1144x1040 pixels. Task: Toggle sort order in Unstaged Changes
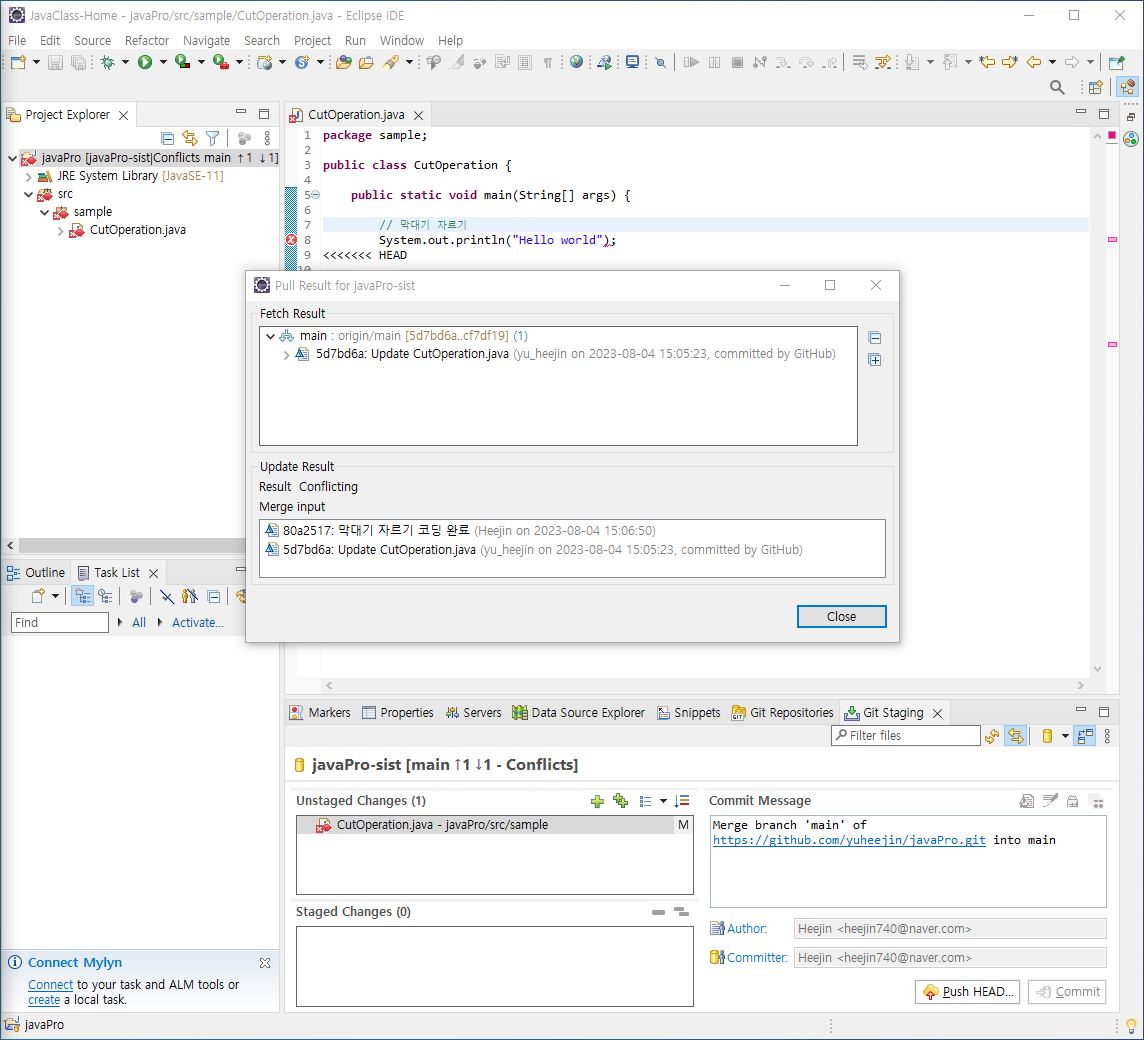682,801
